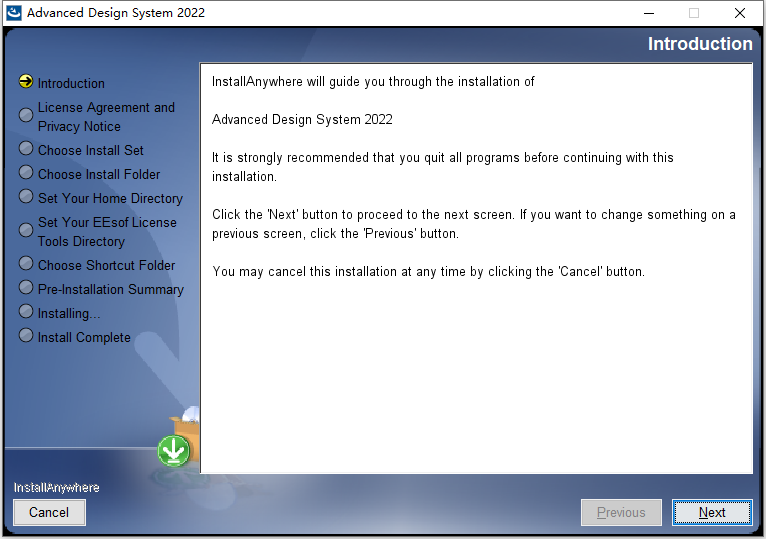Image resolution: width=766 pixels, height=539 pixels.
Task: Click the 'strongly recommended' paragraph text
Action: pos(443,167)
